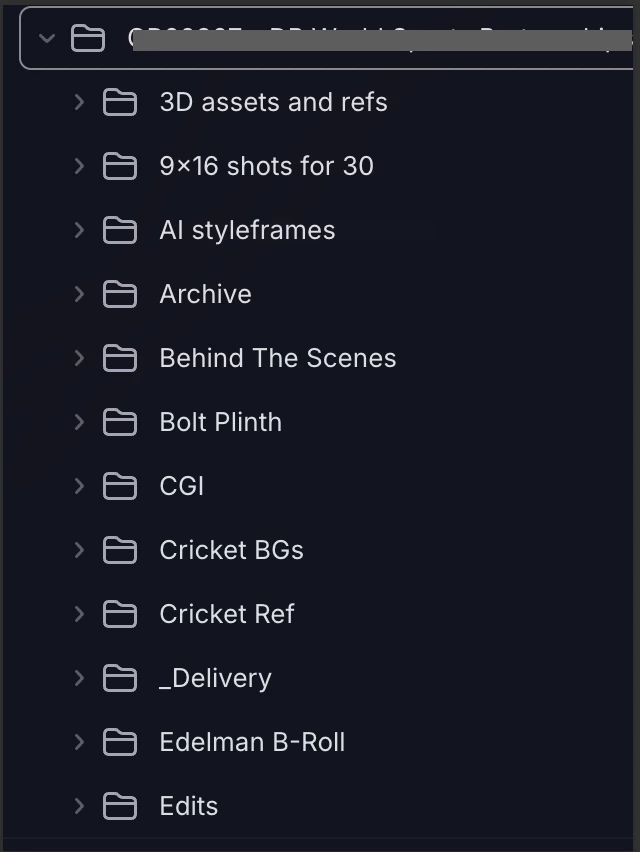
Task: Click the Edits folder icon
Action: (x=120, y=806)
